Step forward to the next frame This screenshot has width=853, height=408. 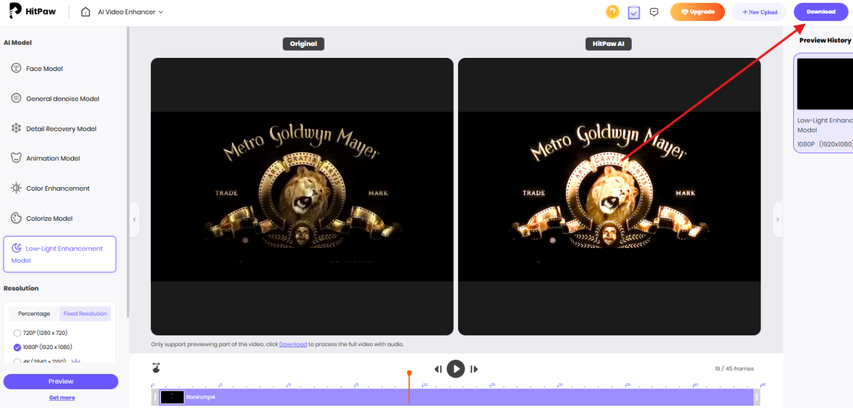(x=474, y=369)
